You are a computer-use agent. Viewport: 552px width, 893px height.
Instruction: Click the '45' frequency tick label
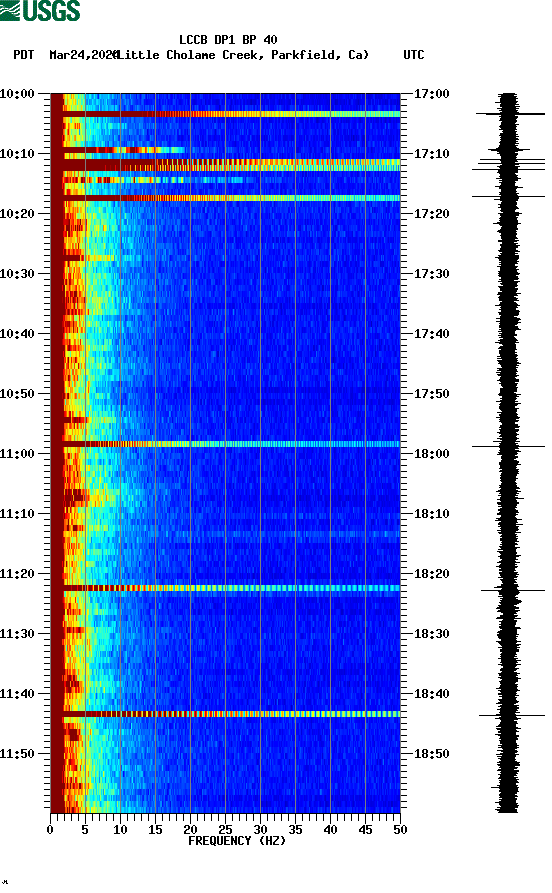coord(365,830)
